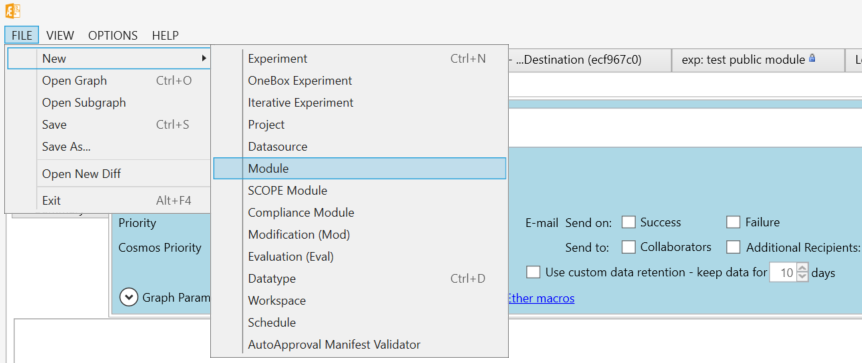This screenshot has height=363, width=862.
Task: Create a new Workspace
Action: [x=360, y=300]
